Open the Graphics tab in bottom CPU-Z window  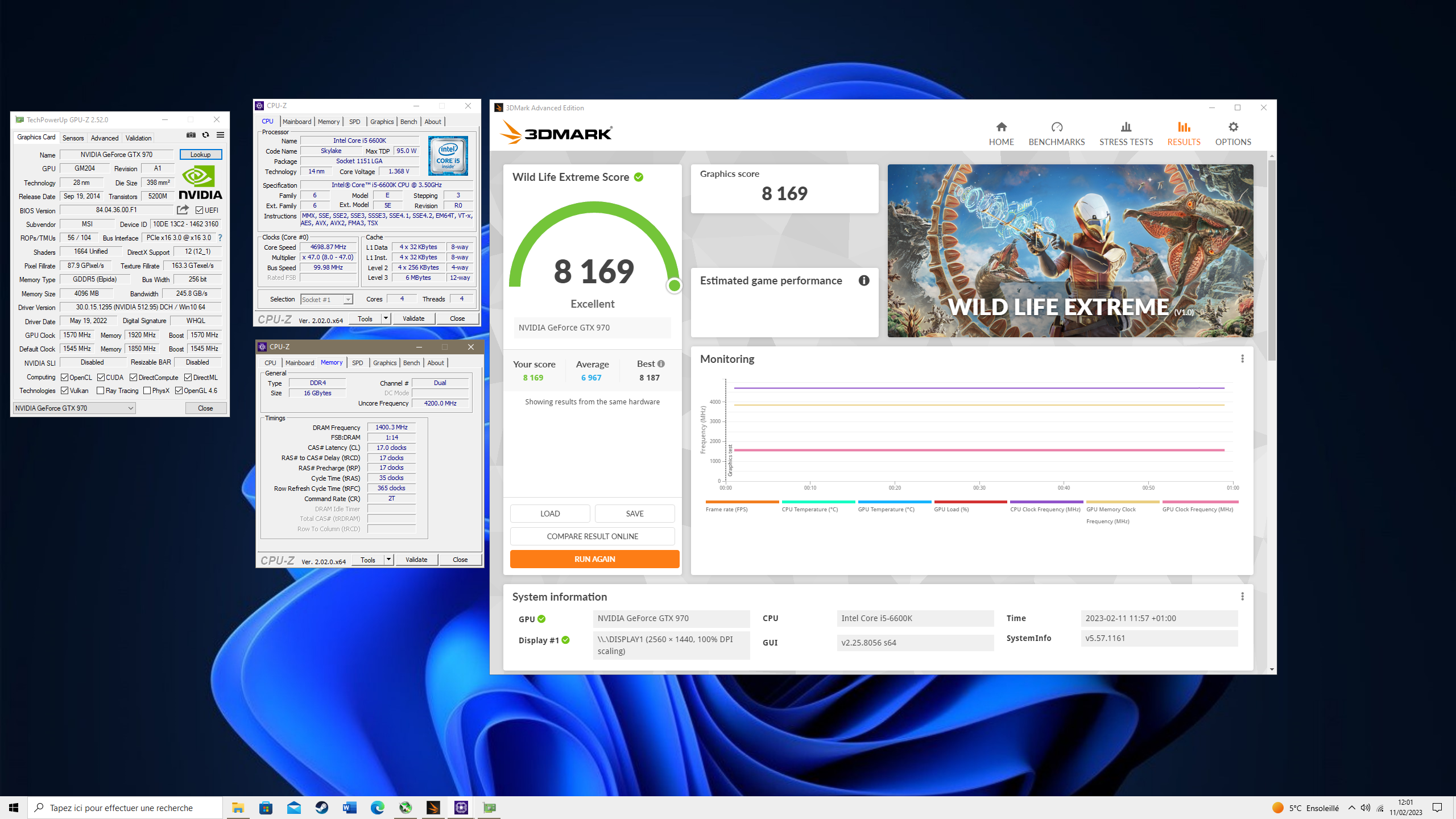coord(385,363)
